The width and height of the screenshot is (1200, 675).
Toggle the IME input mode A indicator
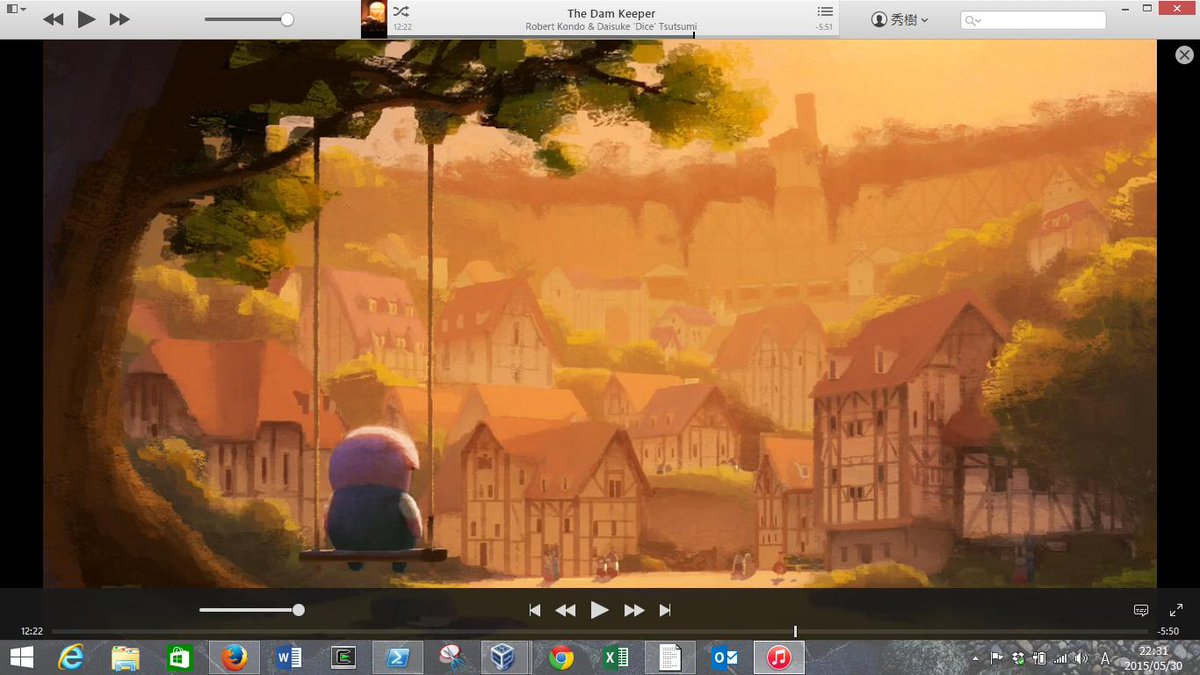pyautogui.click(x=1105, y=658)
